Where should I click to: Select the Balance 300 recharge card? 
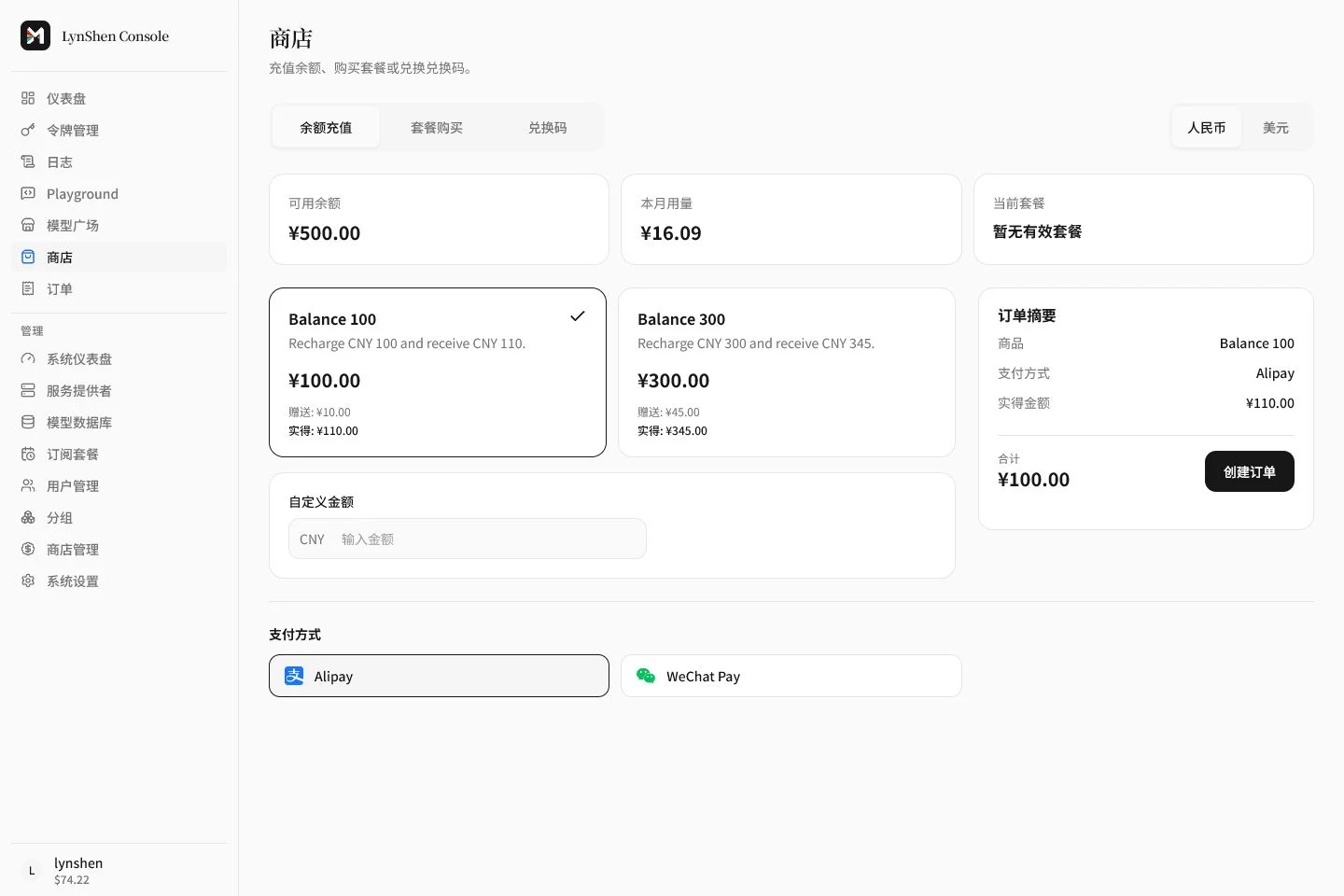[787, 372]
